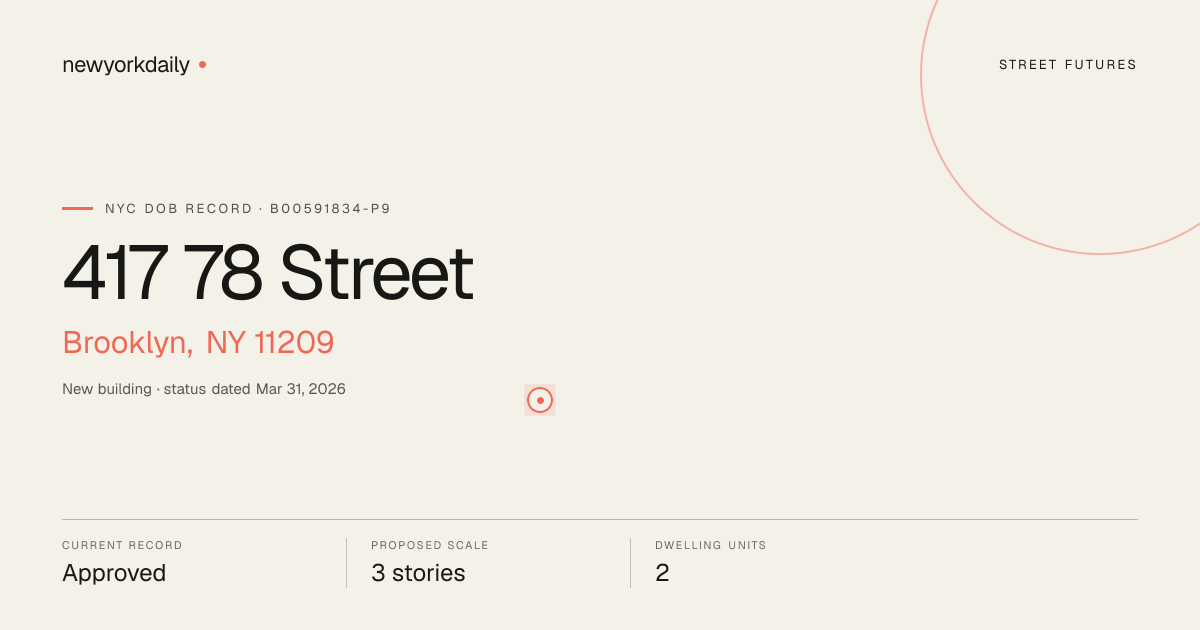The width and height of the screenshot is (1200, 630).
Task: Click the divider between 3 stories and dwelling units
Action: (x=630, y=563)
